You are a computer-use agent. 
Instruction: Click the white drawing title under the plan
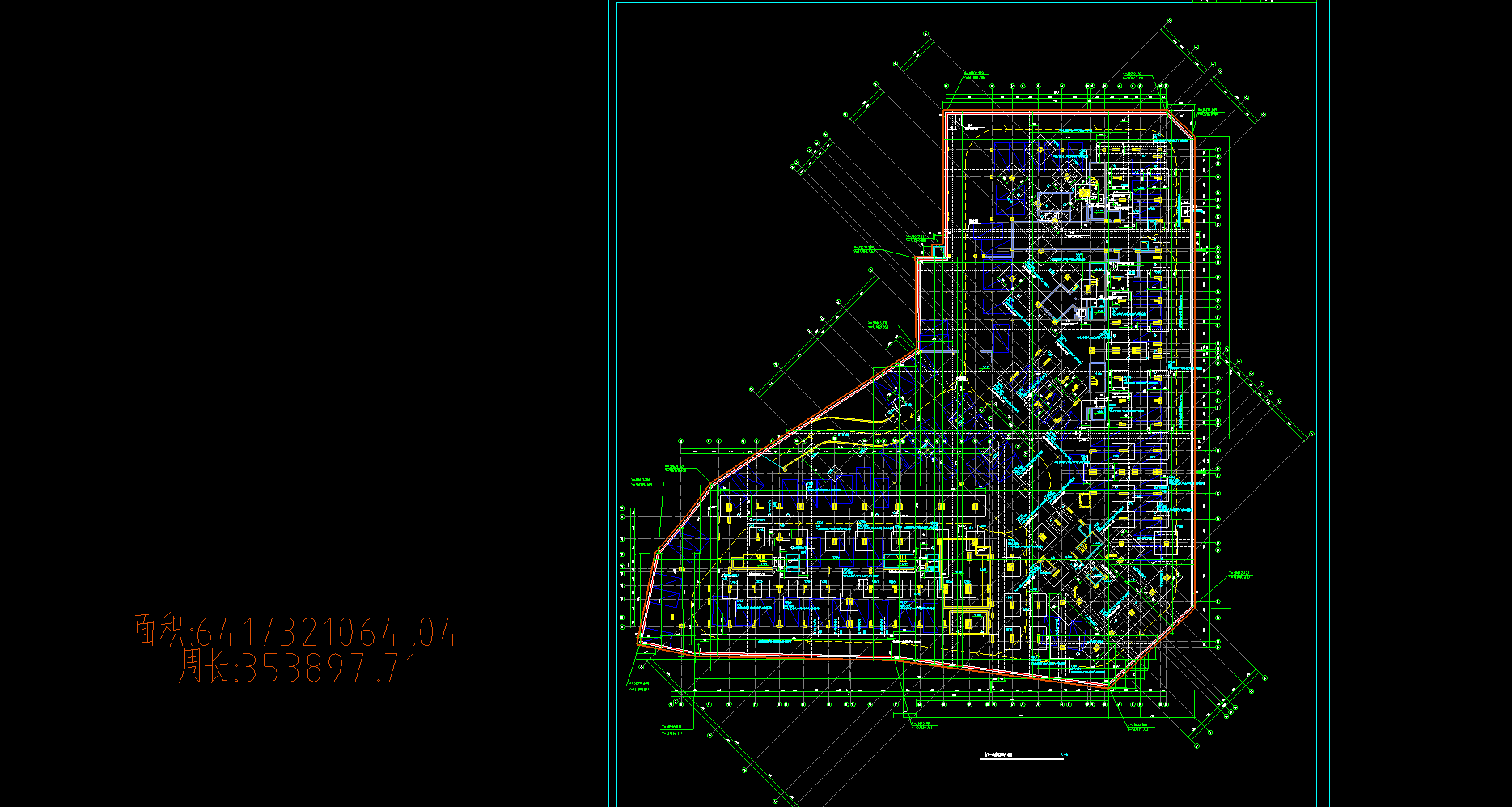click(x=998, y=754)
